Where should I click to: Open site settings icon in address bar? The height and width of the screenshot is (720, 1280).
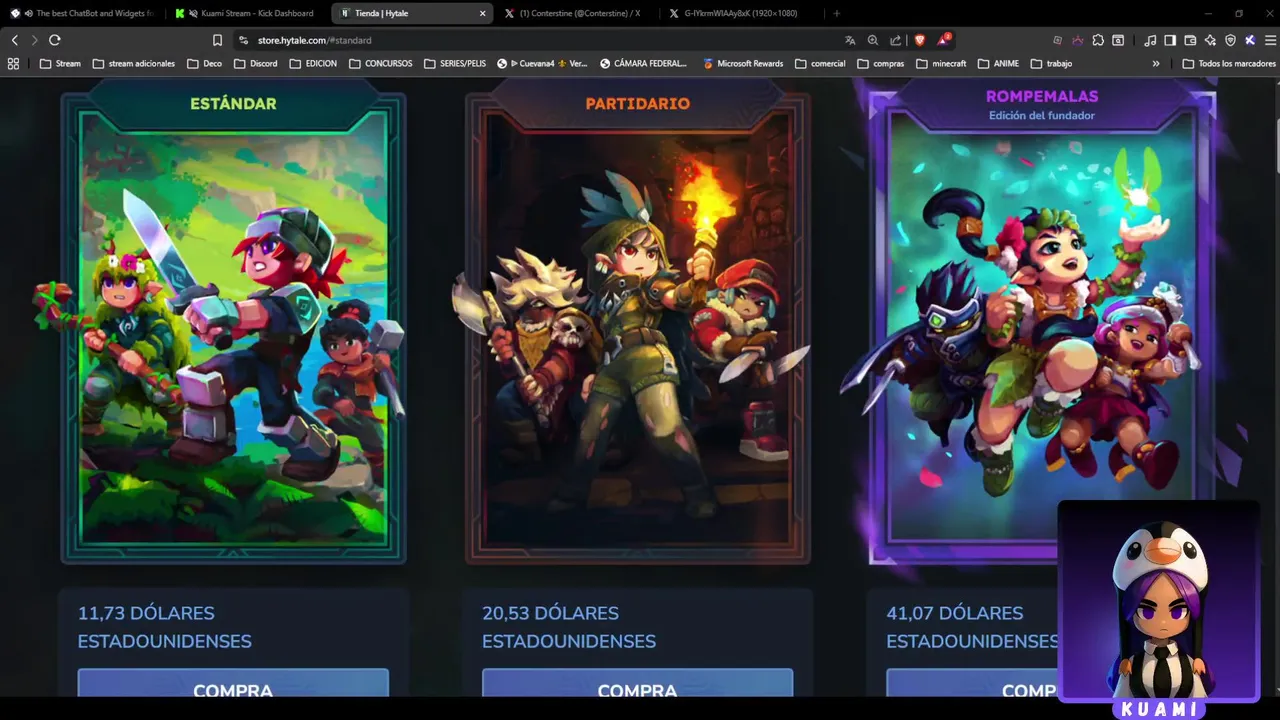[243, 40]
